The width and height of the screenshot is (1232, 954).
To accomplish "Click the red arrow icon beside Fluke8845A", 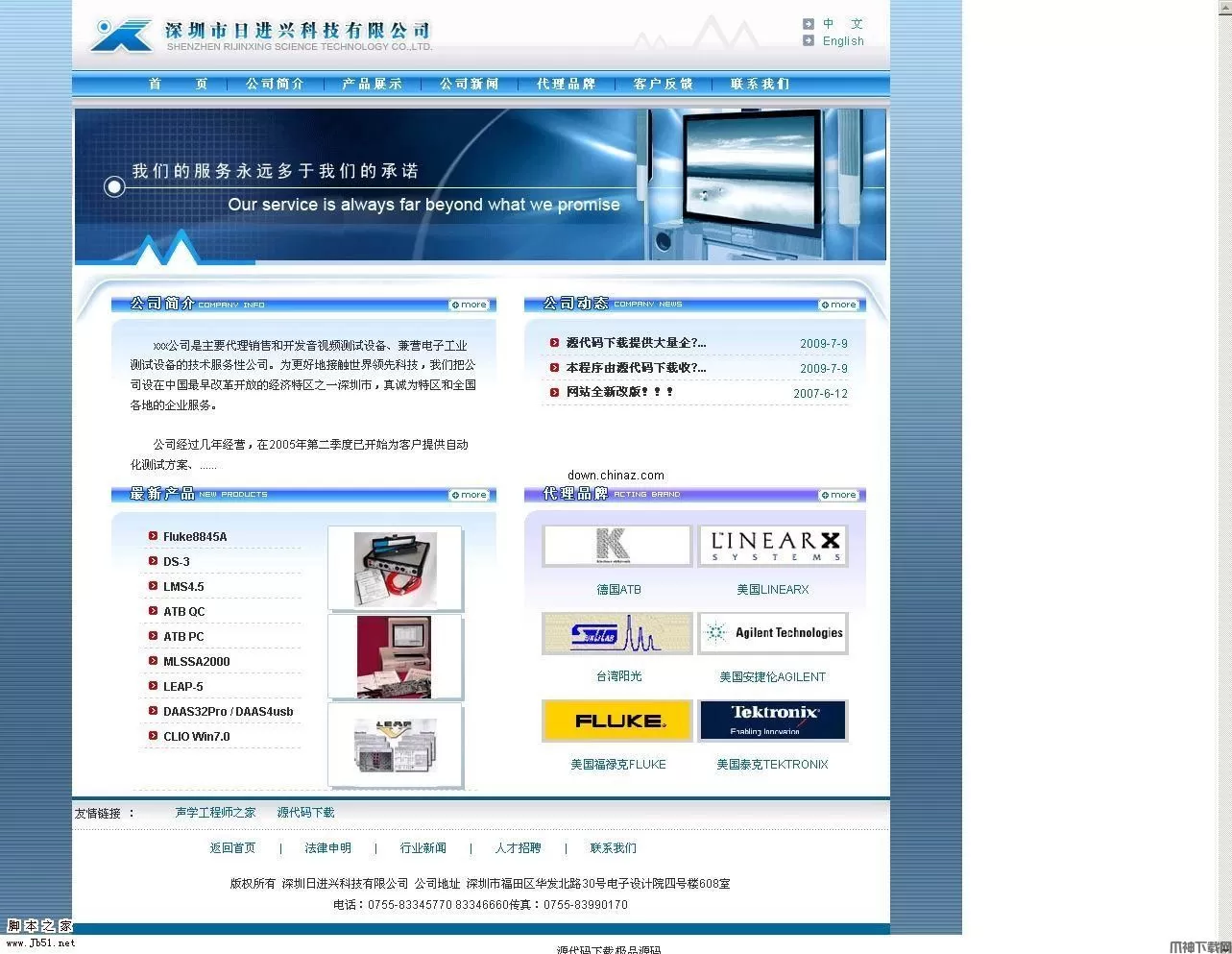I will (153, 536).
